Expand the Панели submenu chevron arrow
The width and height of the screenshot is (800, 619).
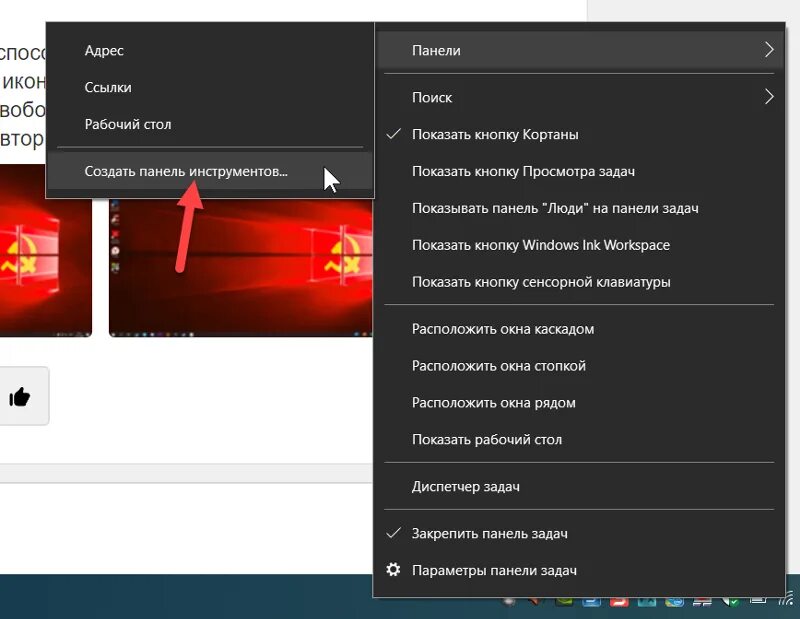pos(769,50)
